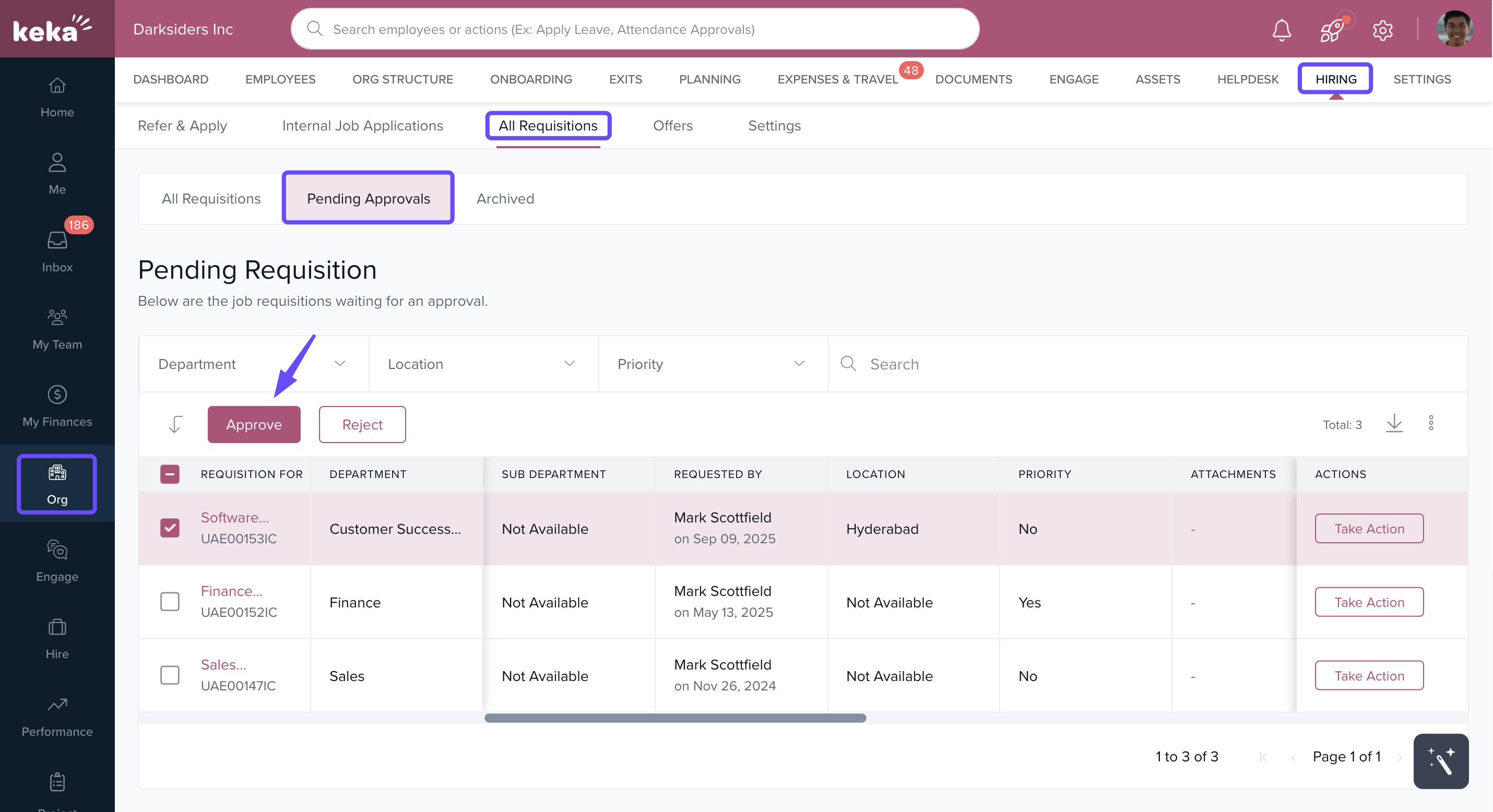Download the requisitions list
This screenshot has height=812, width=1493.
(x=1394, y=424)
